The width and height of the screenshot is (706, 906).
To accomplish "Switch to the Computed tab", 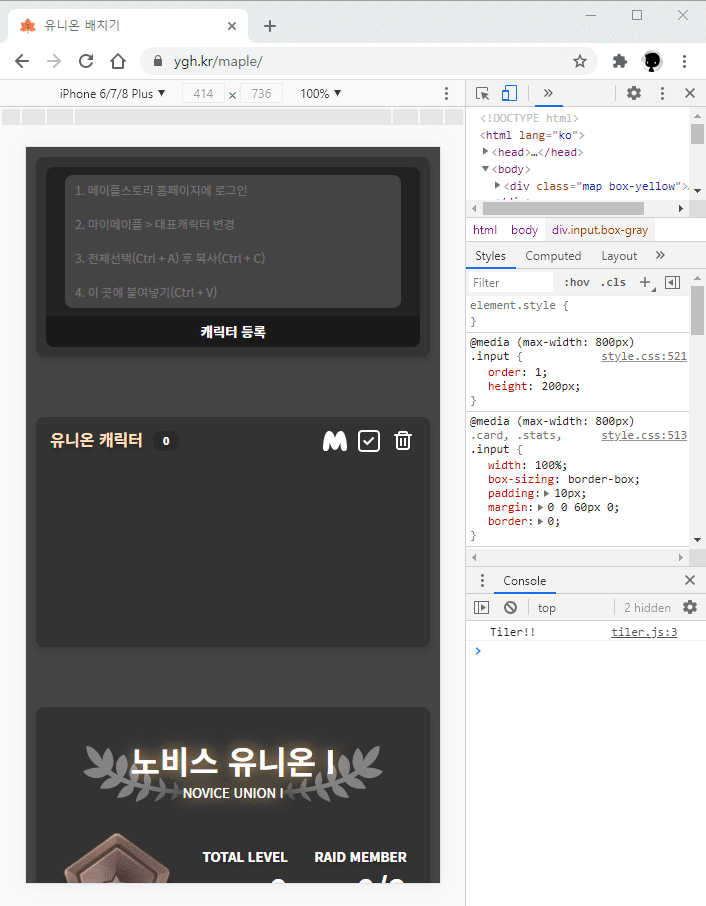I will coord(553,256).
